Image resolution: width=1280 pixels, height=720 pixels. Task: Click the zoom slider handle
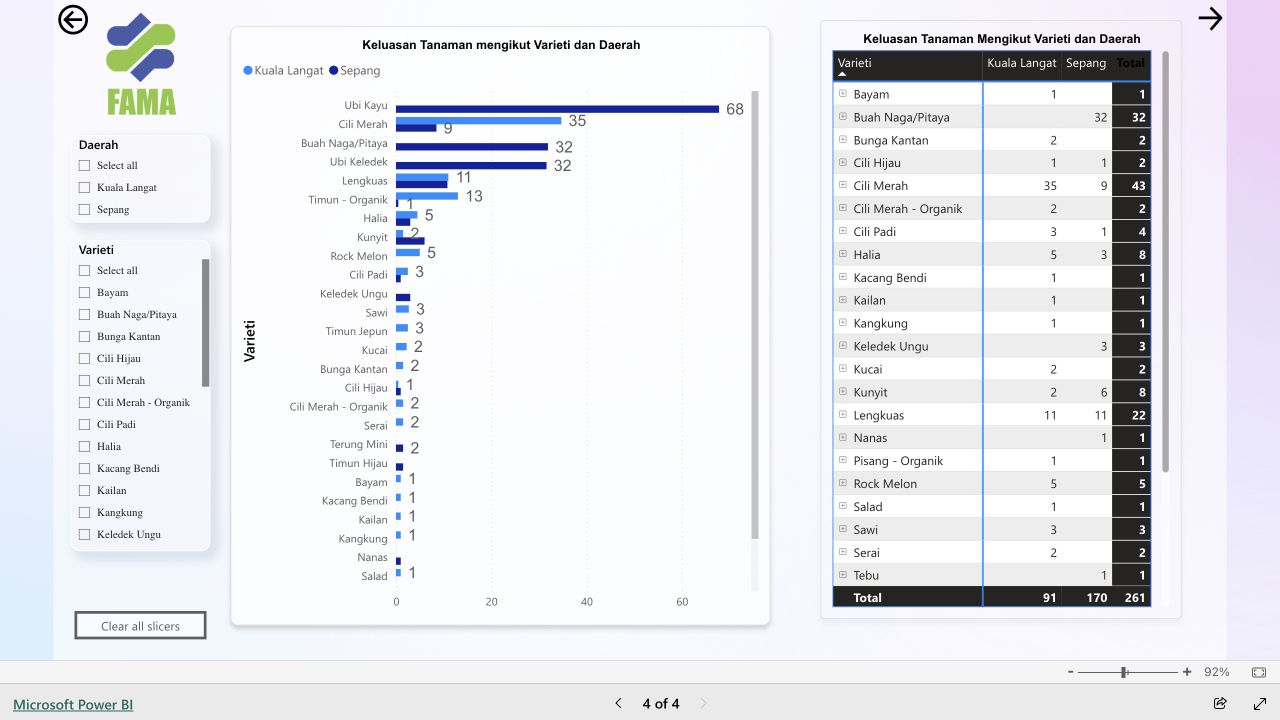pyautogui.click(x=1125, y=672)
